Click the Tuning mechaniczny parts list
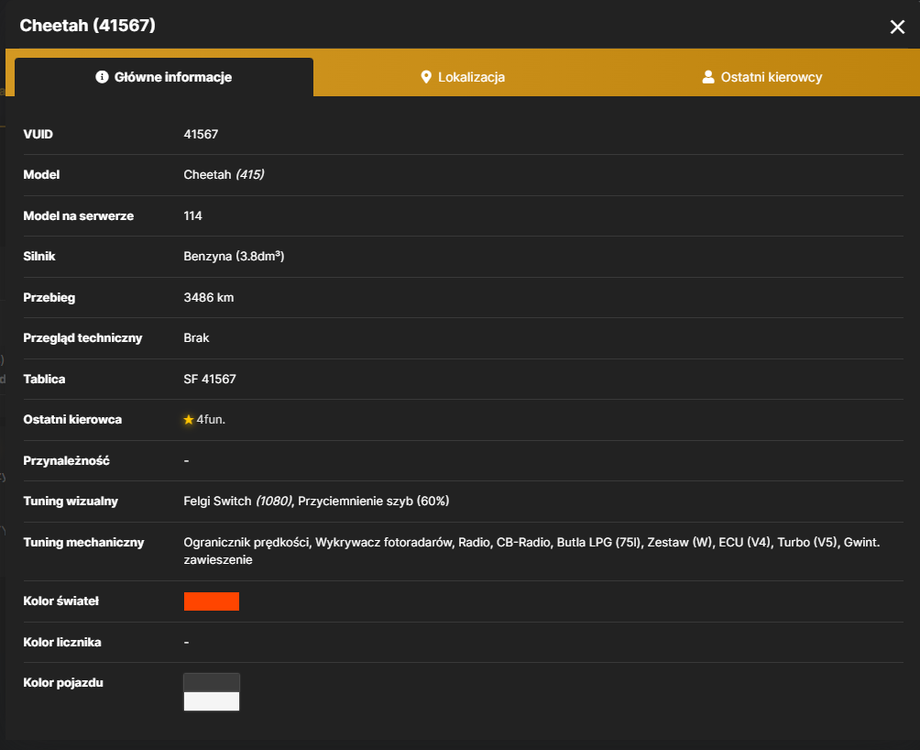The height and width of the screenshot is (750, 920). pos(532,550)
